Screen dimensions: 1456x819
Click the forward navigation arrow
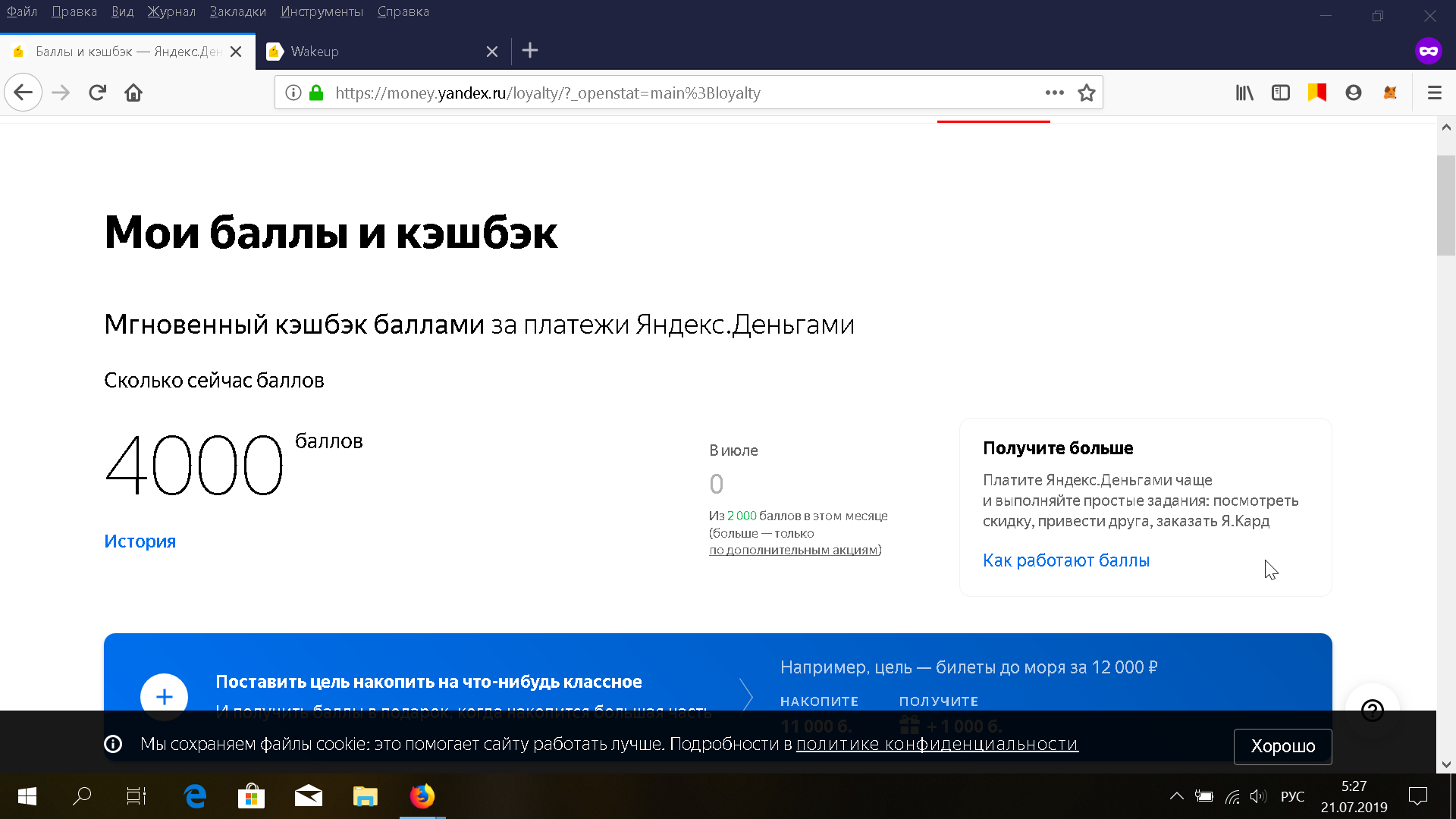(x=61, y=93)
